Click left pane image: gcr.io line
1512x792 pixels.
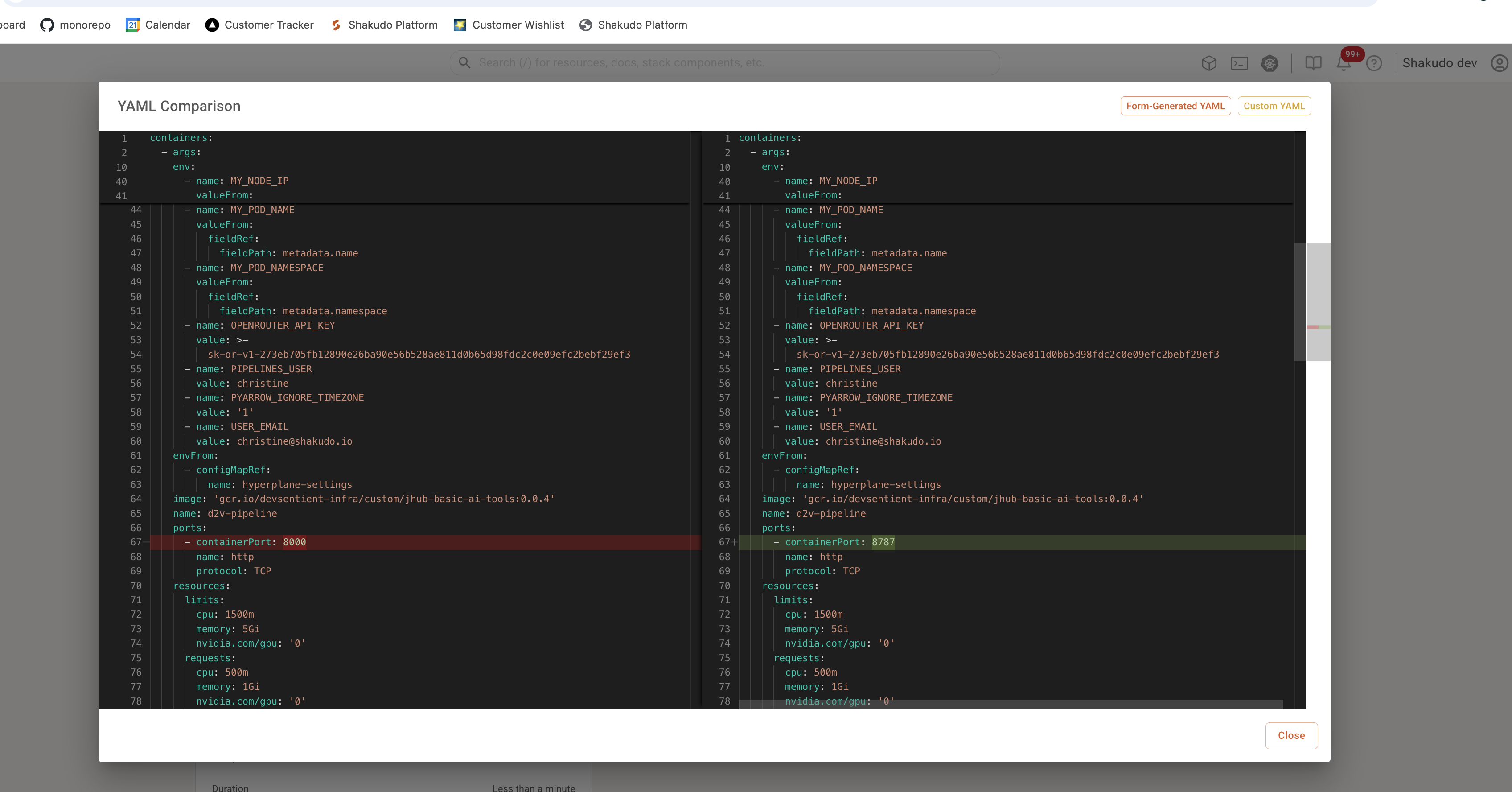pyautogui.click(x=363, y=499)
